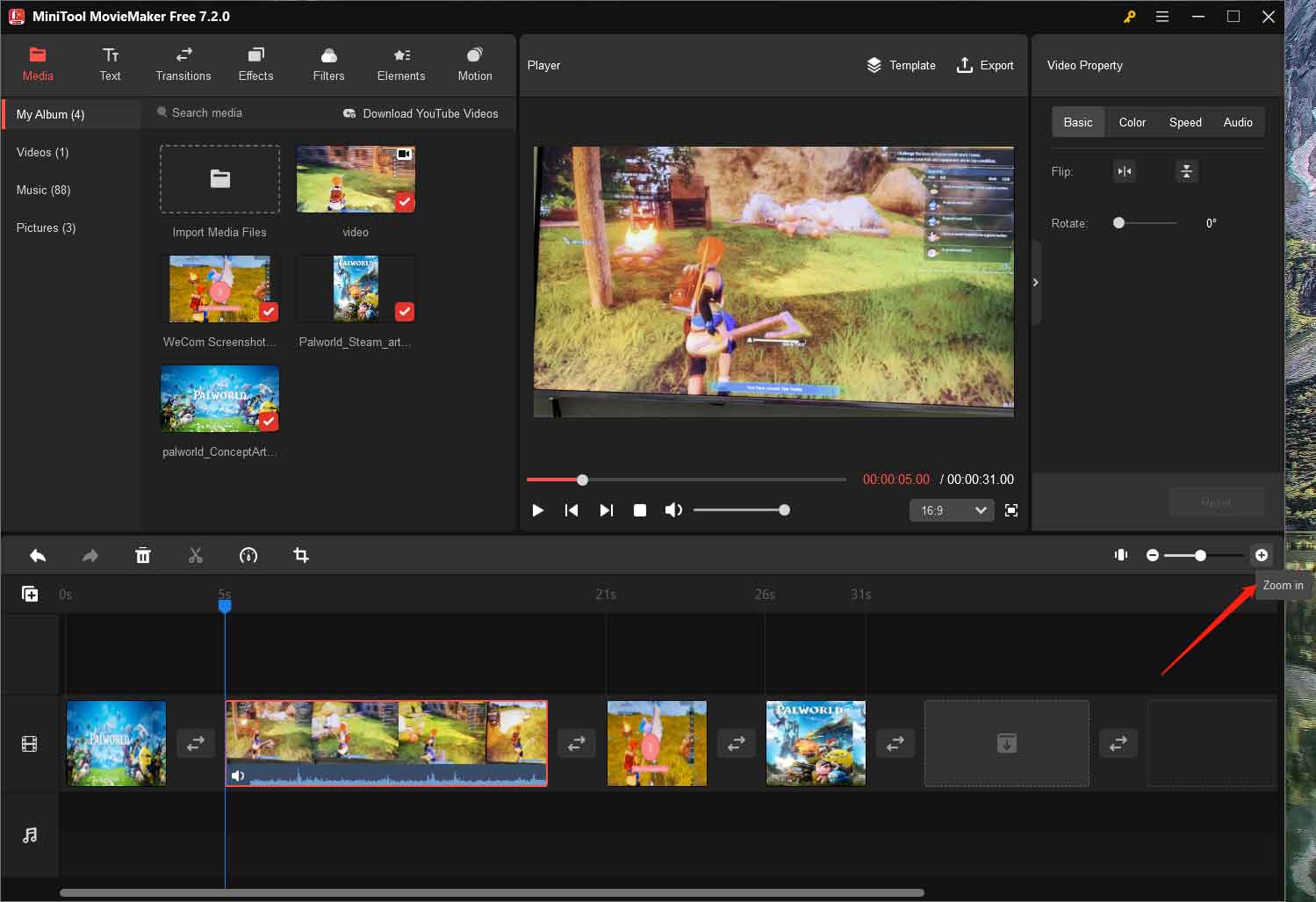The image size is (1316, 902).
Task: Switch to Color property tab
Action: tap(1133, 122)
